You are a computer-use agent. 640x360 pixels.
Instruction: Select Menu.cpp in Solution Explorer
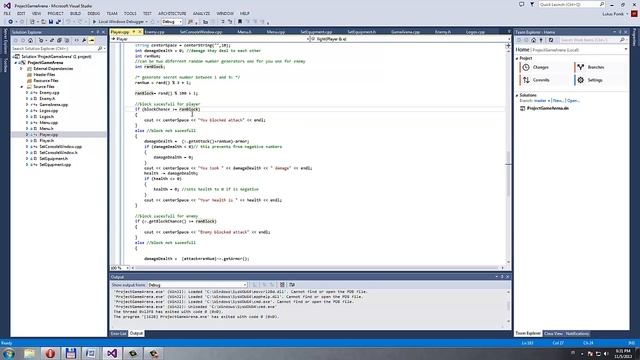[49, 122]
